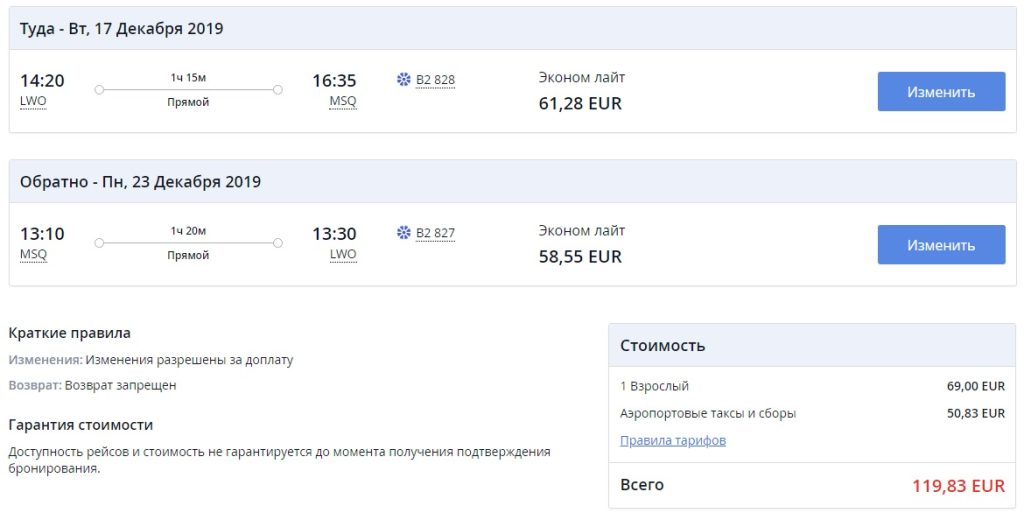Click the total price 119,83 EUR

[x=958, y=486]
